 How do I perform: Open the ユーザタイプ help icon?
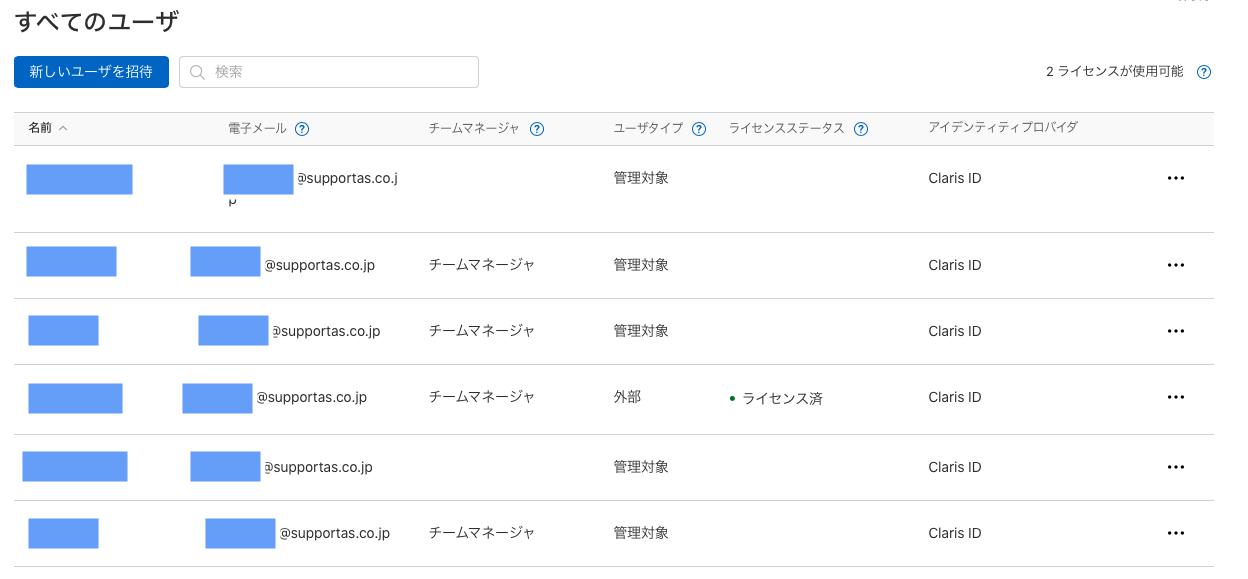click(x=699, y=129)
